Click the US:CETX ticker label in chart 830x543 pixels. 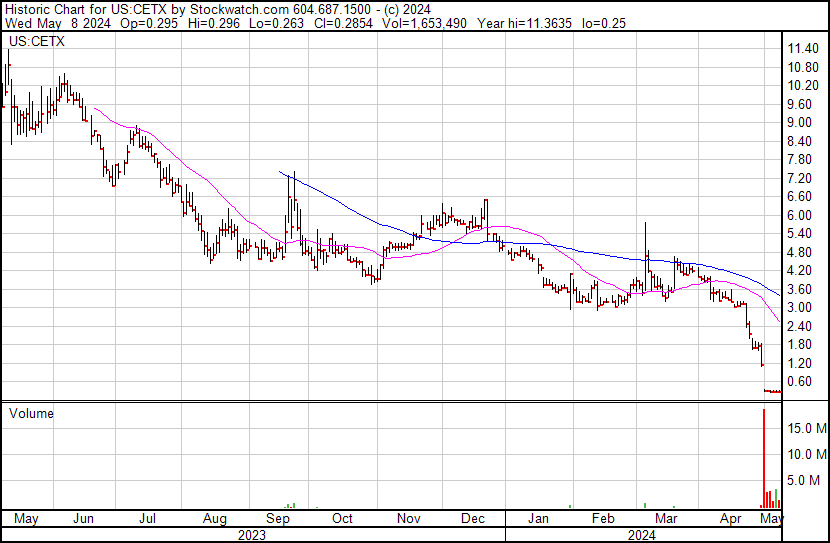click(x=34, y=41)
